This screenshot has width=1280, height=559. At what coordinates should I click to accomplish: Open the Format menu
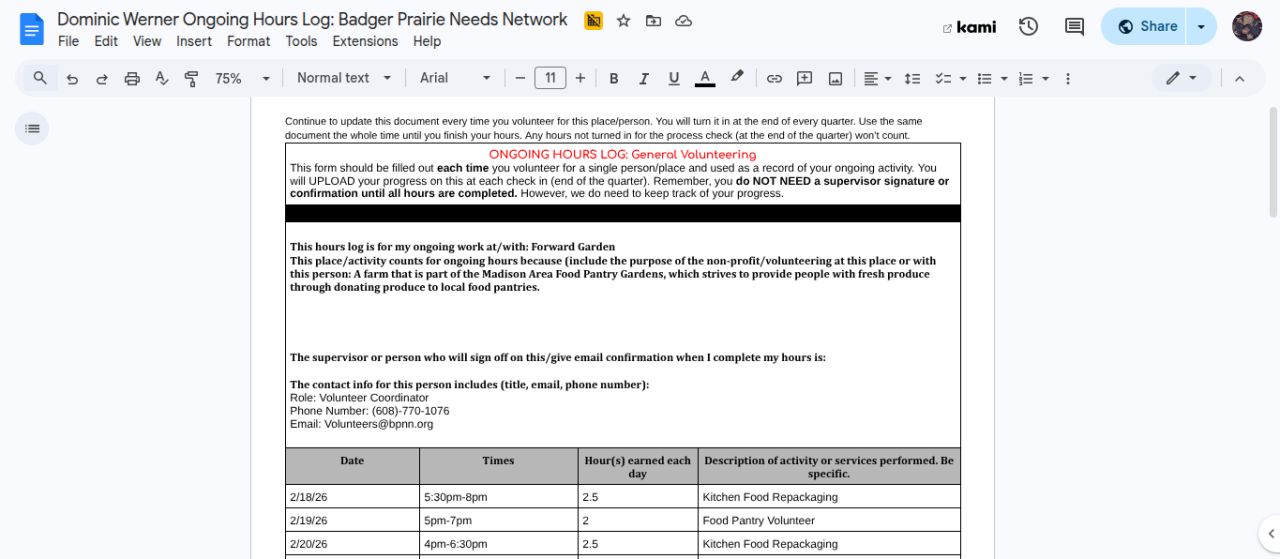coord(248,41)
